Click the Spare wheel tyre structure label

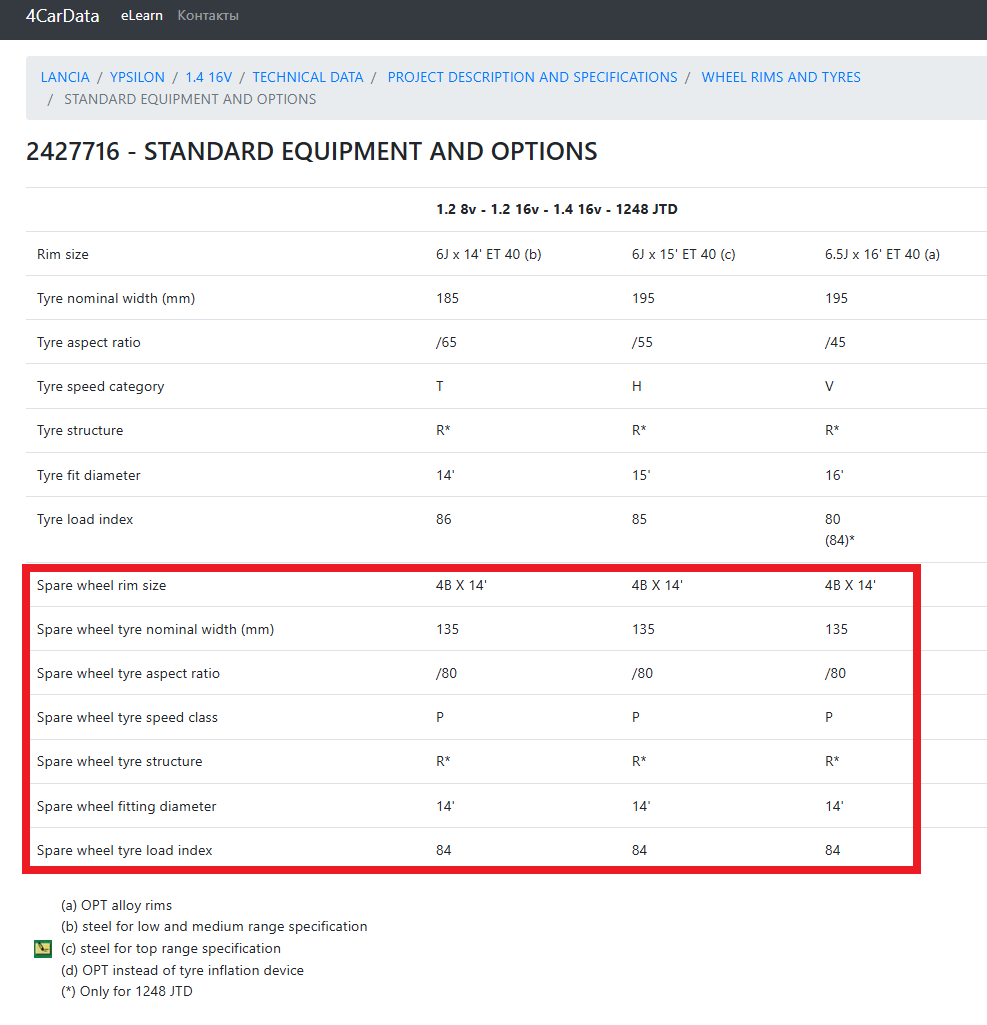[x=120, y=761]
